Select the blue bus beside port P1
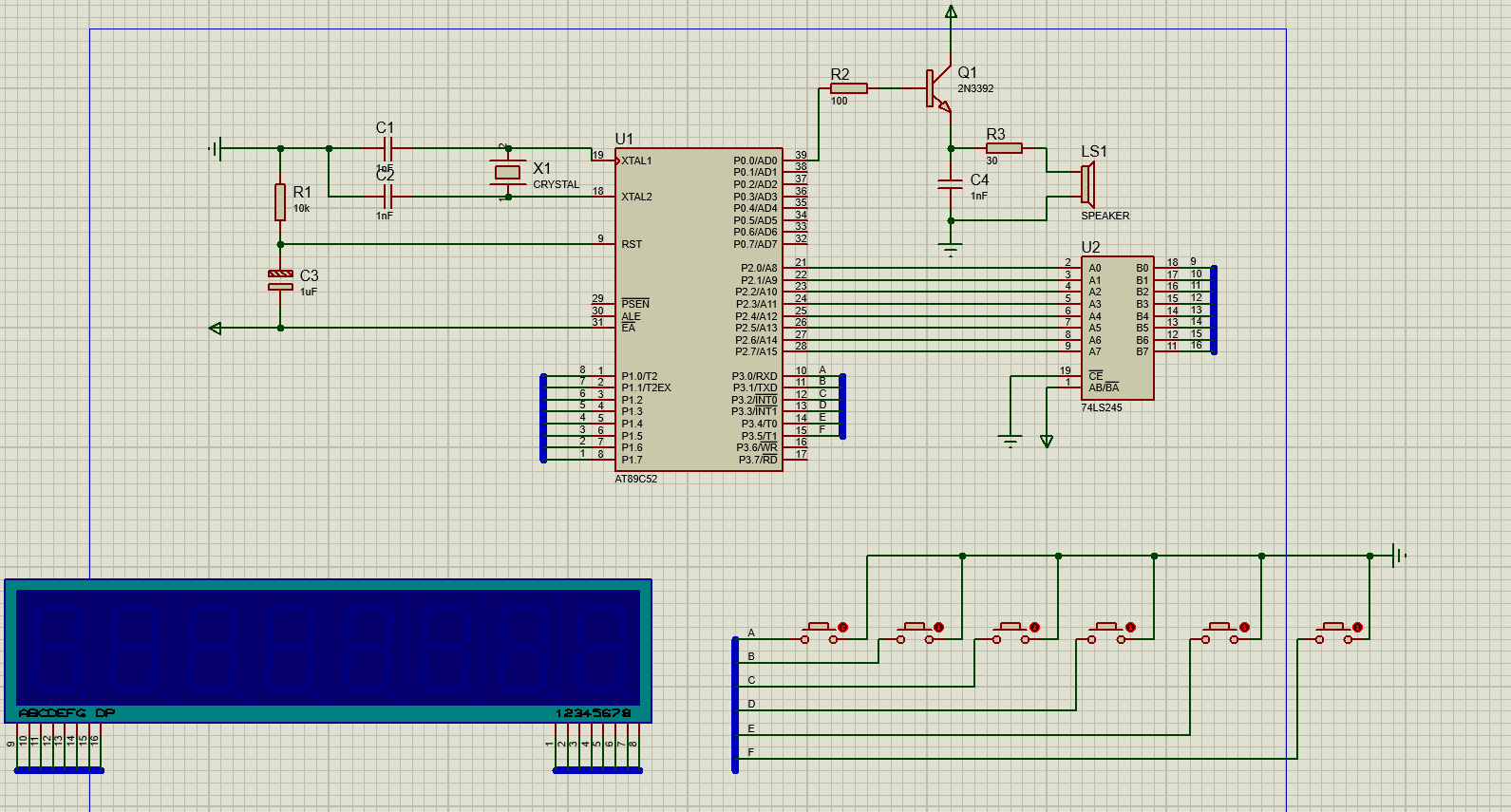Screen dimensions: 1511x812 [543, 418]
